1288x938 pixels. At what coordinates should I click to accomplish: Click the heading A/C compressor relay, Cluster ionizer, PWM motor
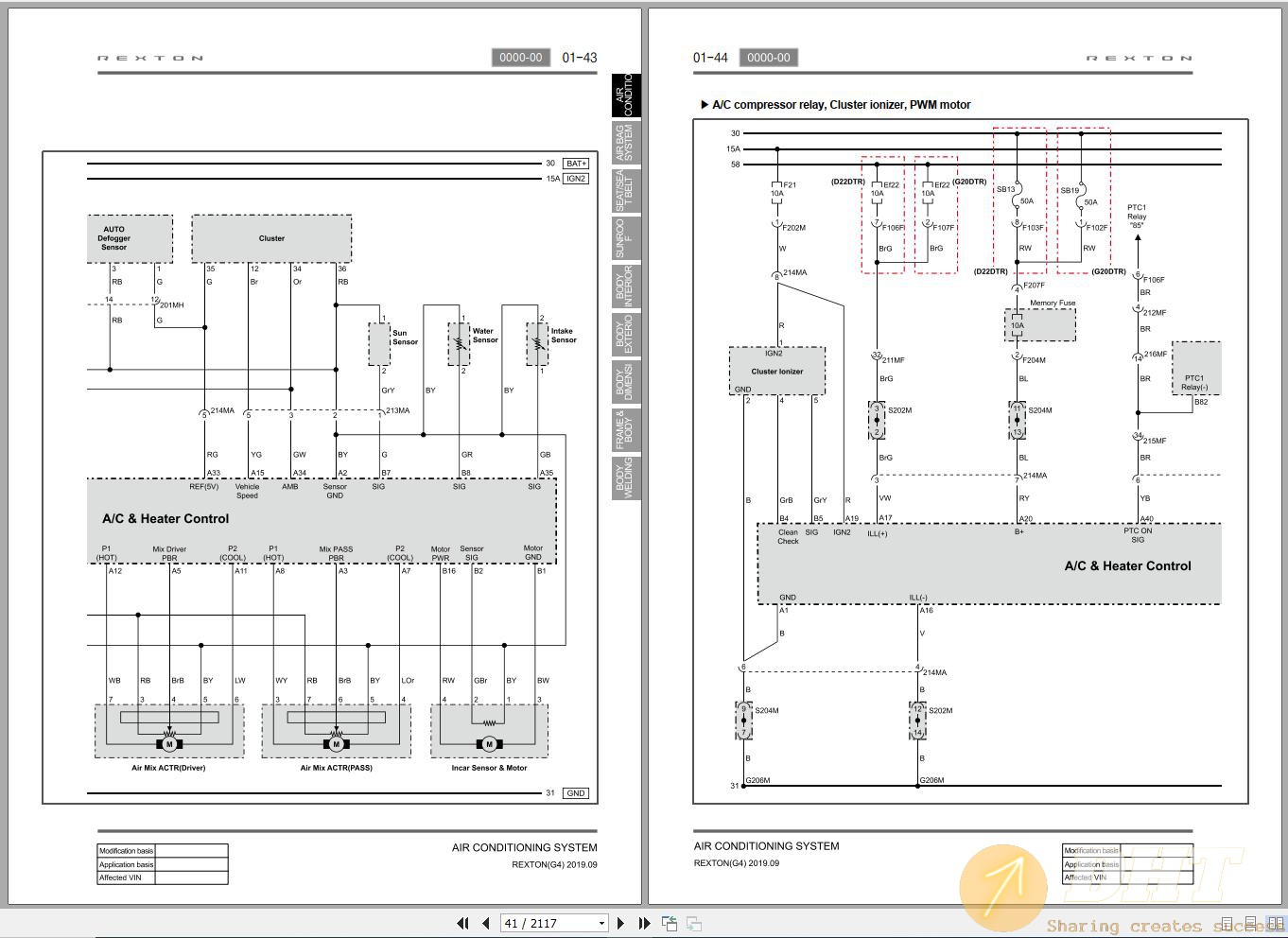click(841, 105)
